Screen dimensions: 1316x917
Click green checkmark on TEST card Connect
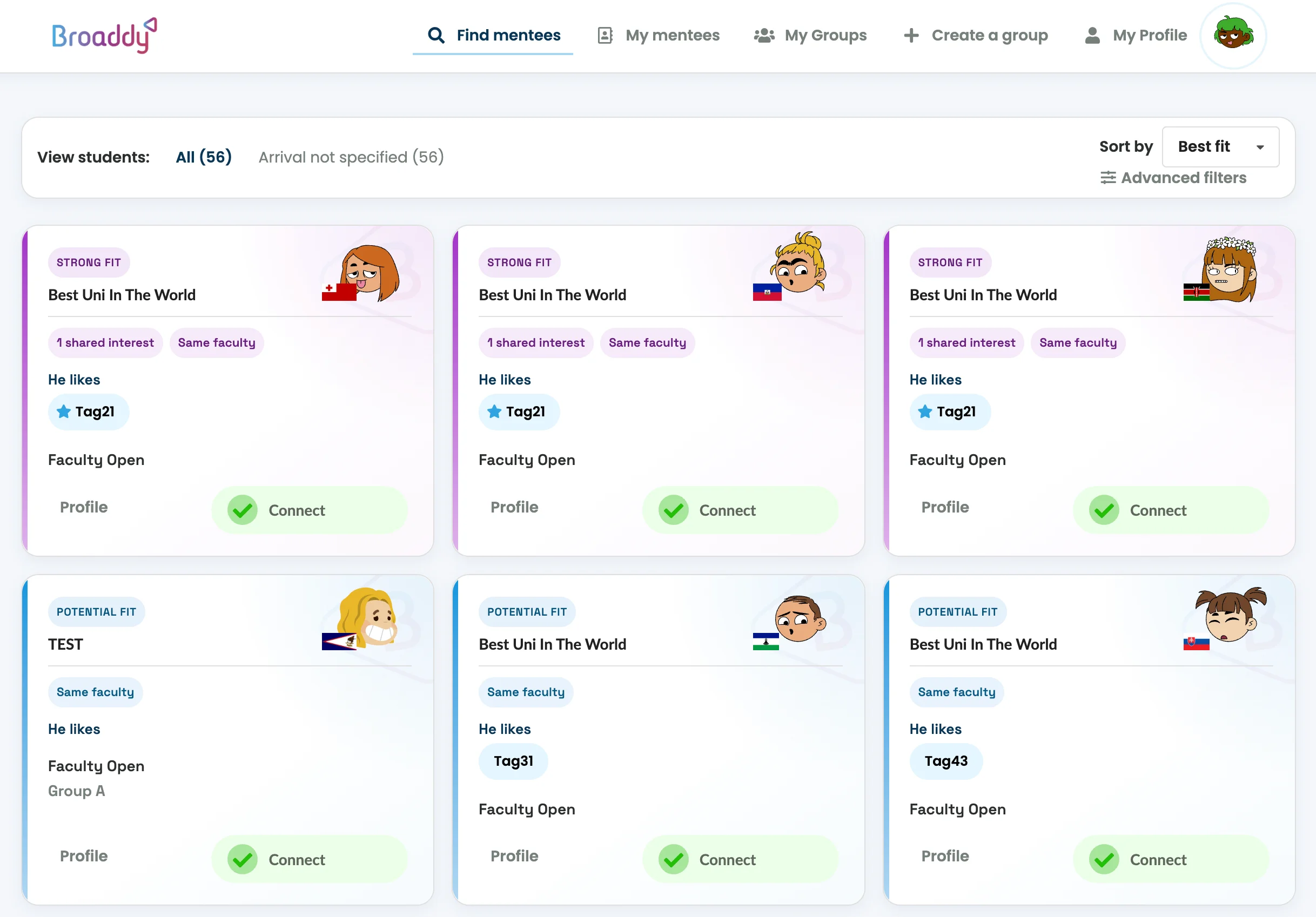pyautogui.click(x=243, y=859)
